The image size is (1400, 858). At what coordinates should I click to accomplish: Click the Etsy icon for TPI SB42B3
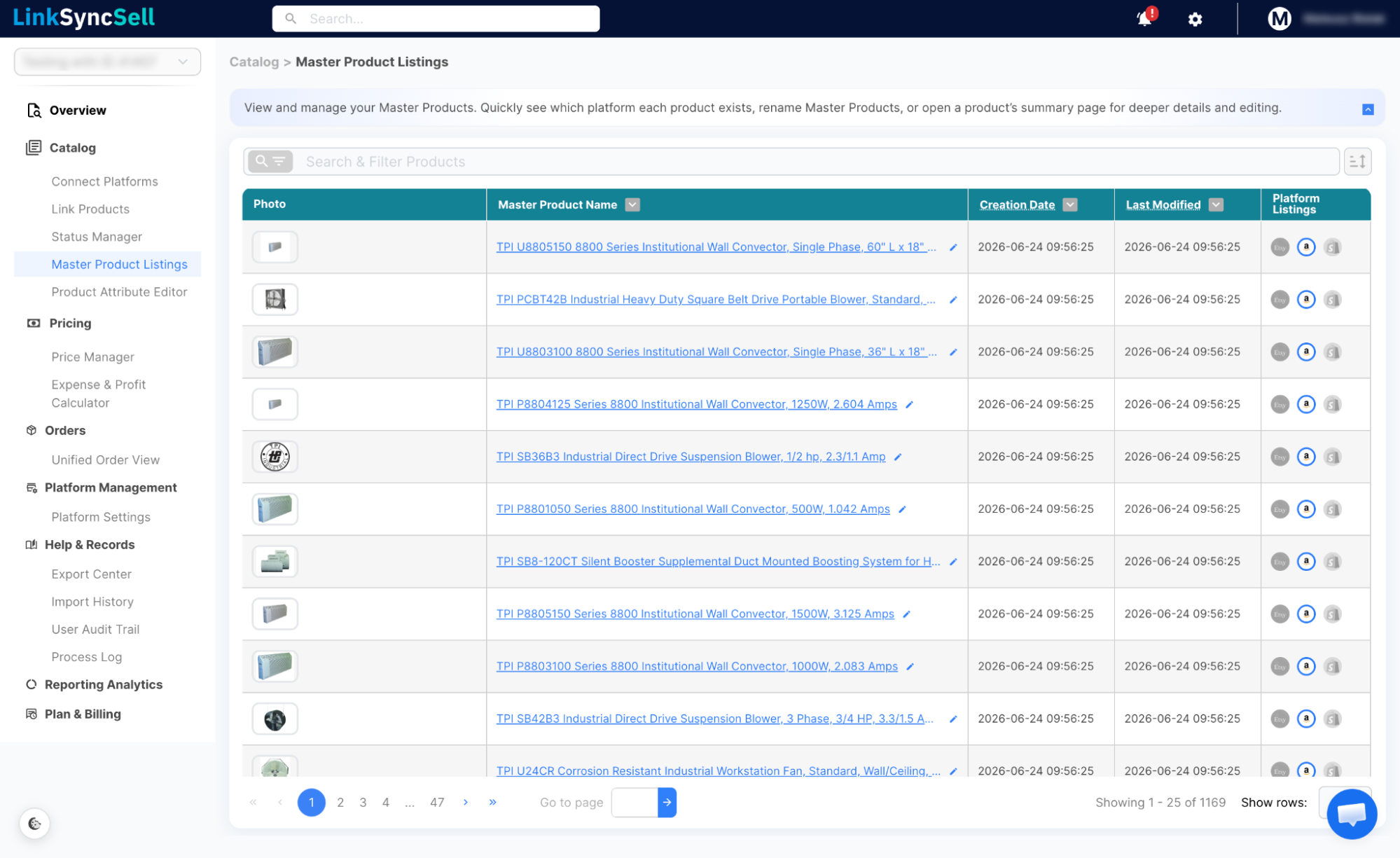coord(1280,719)
